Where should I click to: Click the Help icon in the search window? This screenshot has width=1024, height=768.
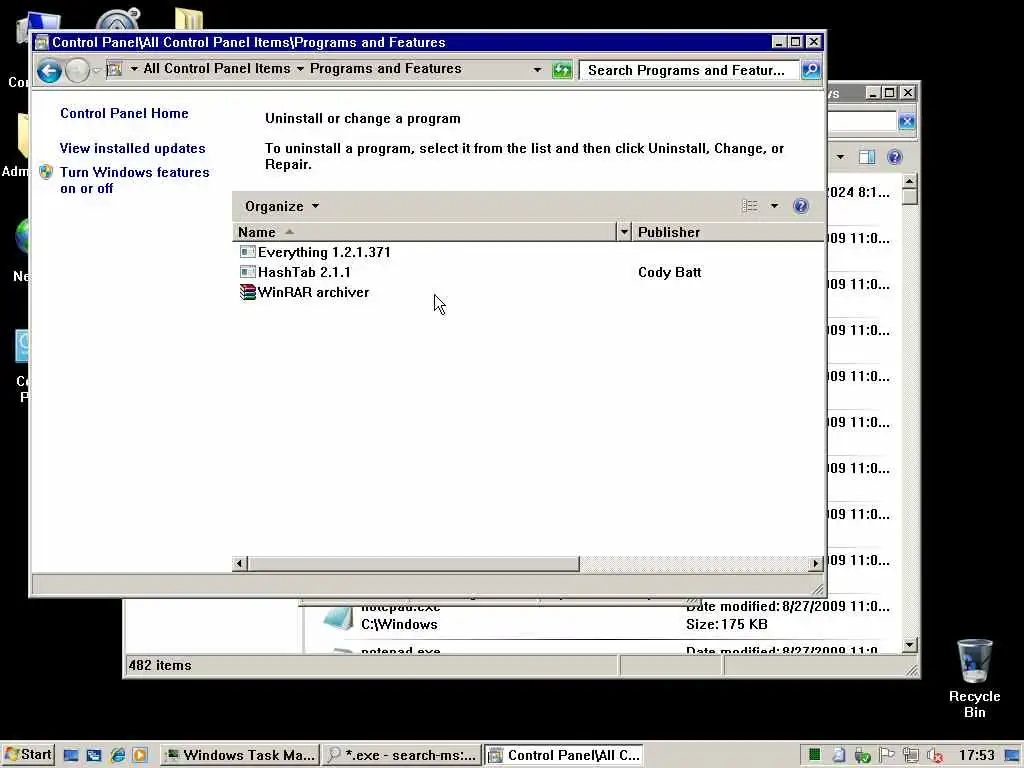[x=895, y=157]
